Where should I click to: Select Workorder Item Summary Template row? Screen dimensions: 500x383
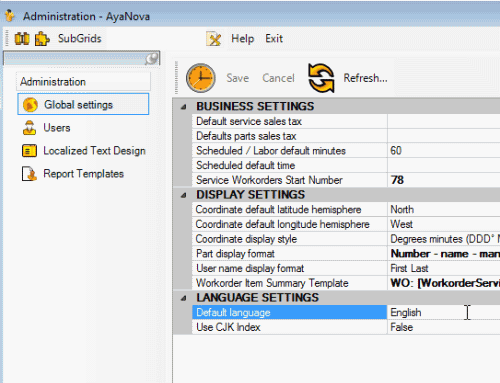pos(289,283)
